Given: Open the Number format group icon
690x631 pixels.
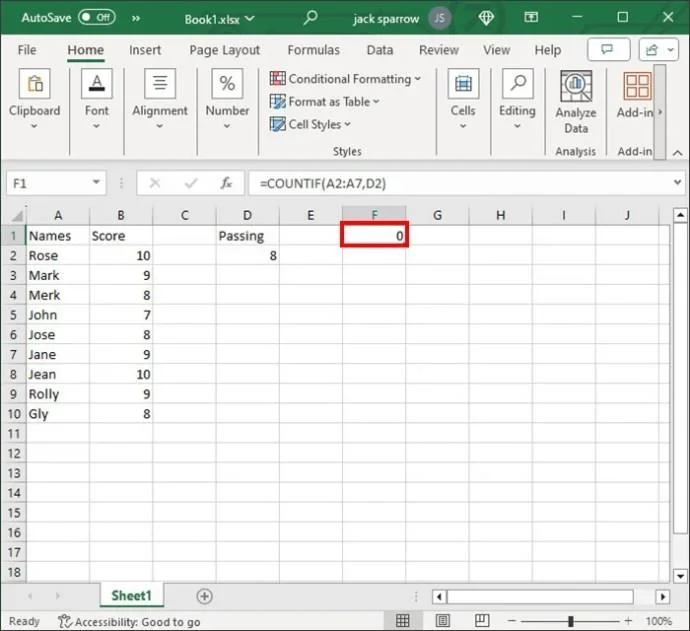Looking at the screenshot, I should pyautogui.click(x=227, y=86).
